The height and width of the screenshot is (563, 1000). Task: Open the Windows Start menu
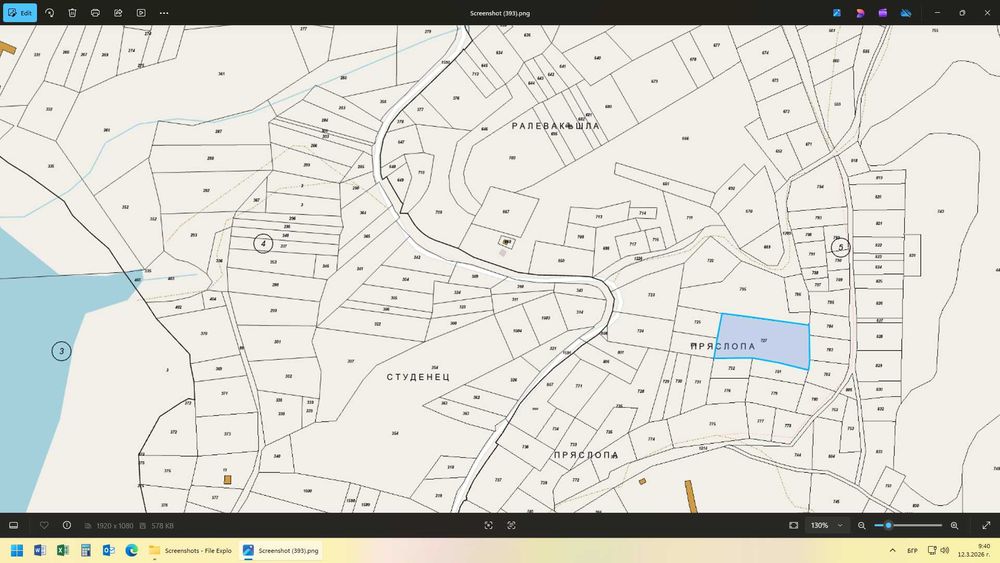point(17,550)
